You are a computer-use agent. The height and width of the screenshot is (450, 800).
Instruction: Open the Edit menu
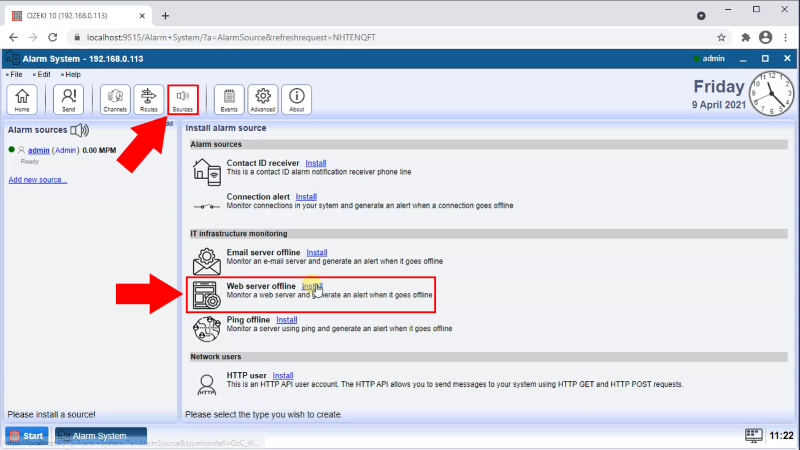pyautogui.click(x=44, y=74)
